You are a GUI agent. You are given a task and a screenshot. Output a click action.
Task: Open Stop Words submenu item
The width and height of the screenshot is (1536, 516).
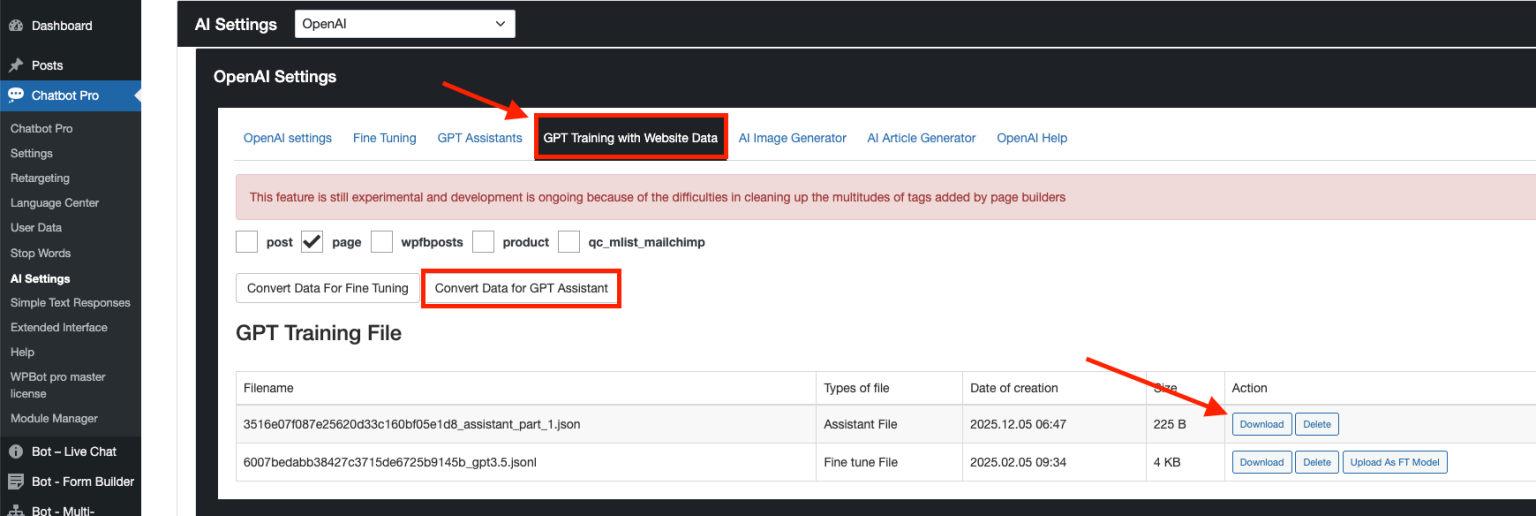[40, 253]
